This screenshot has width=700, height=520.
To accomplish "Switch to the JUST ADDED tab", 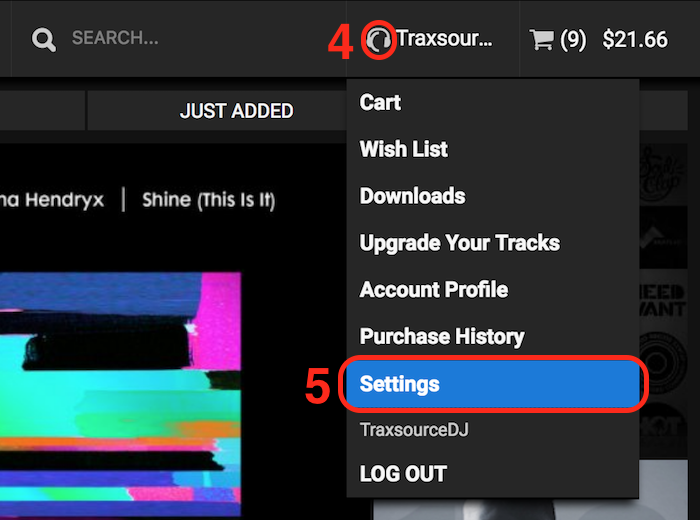I will (x=236, y=111).
